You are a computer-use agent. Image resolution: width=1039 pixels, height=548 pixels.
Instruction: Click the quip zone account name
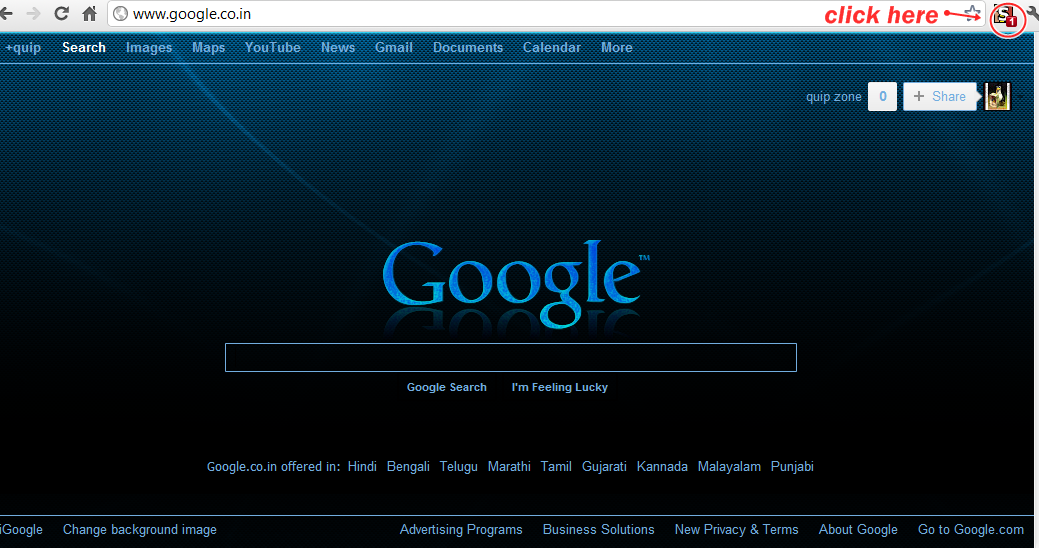834,97
